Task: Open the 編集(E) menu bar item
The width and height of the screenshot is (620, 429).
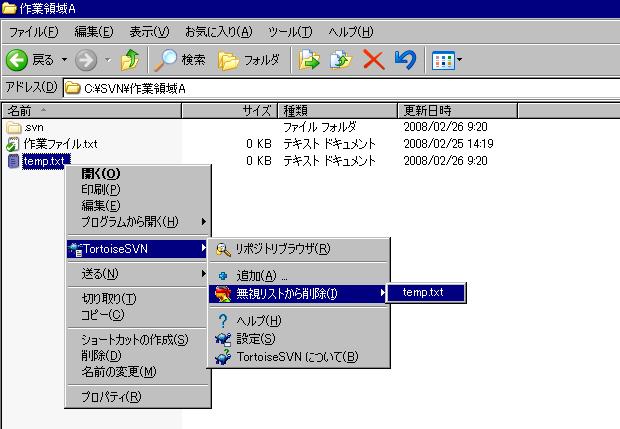Action: click(x=94, y=32)
